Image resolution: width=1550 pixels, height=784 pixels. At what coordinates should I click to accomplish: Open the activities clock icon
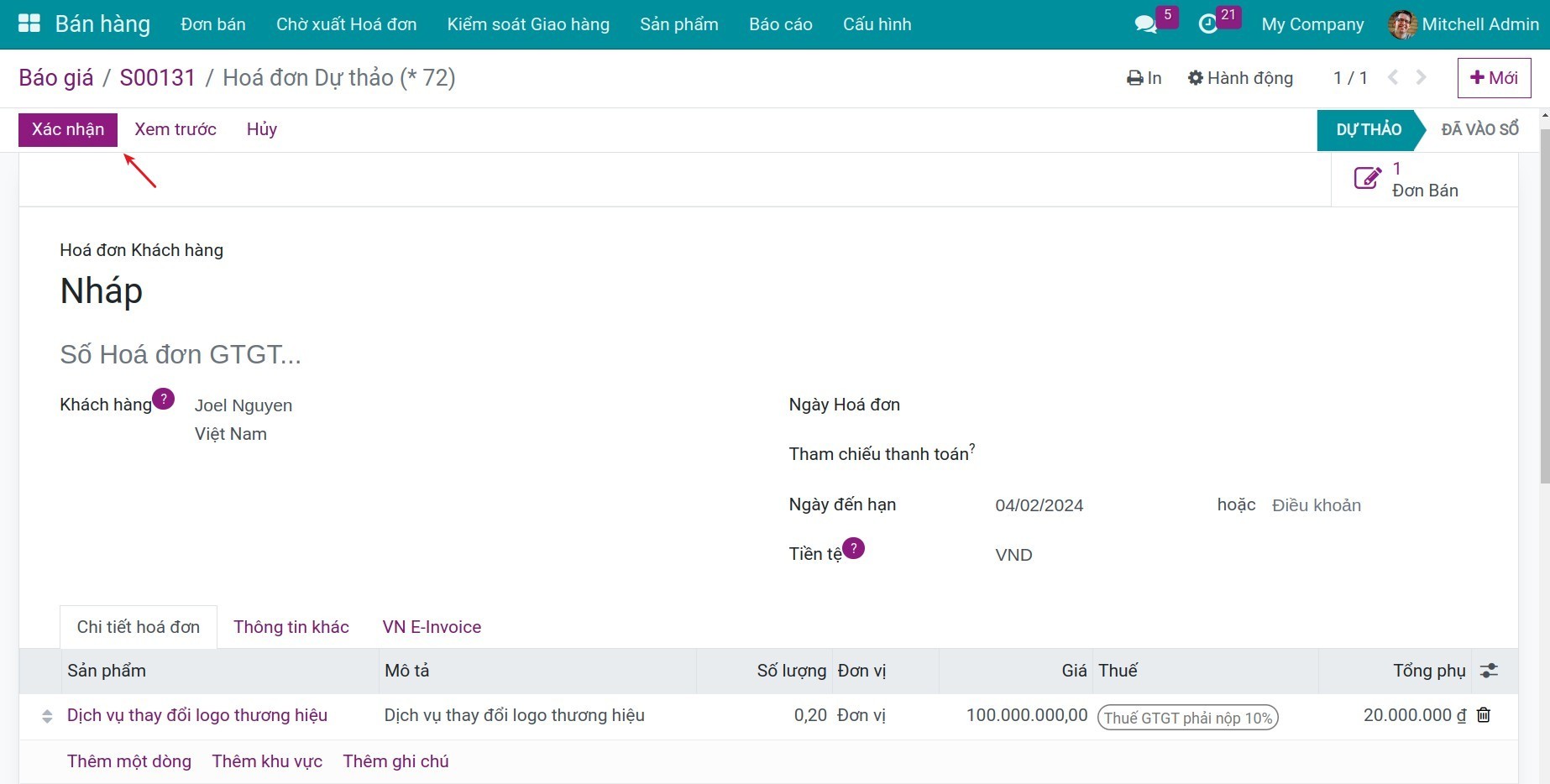(1207, 24)
